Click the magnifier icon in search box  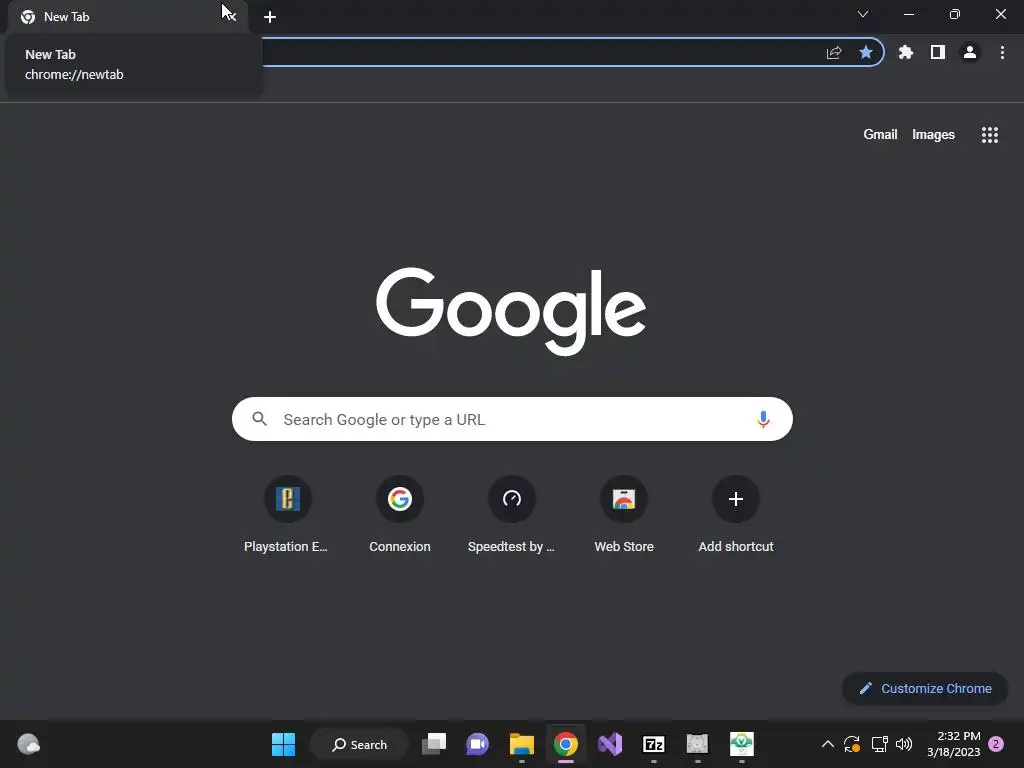coord(259,419)
